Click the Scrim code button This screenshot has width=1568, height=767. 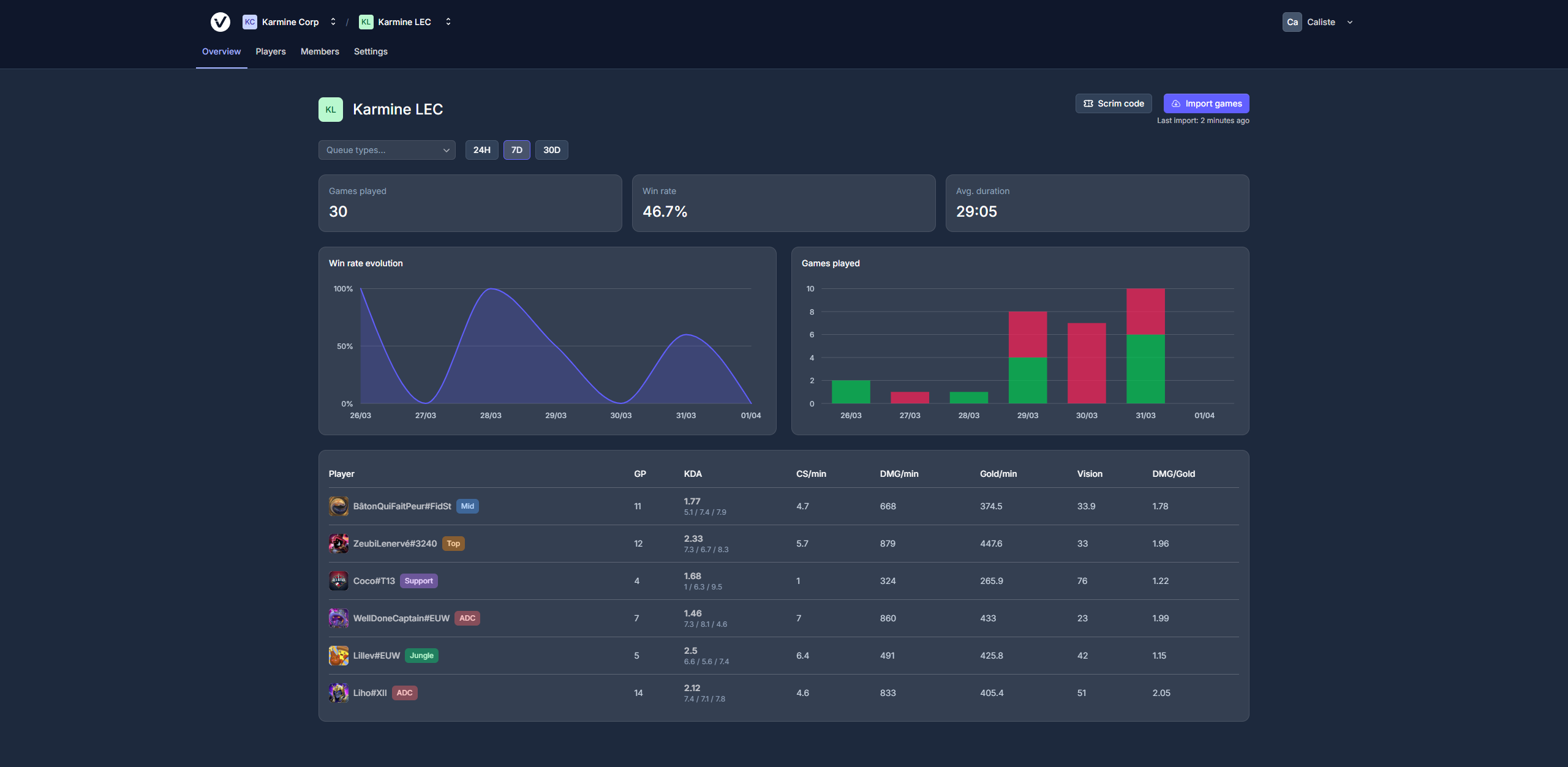[x=1113, y=103]
